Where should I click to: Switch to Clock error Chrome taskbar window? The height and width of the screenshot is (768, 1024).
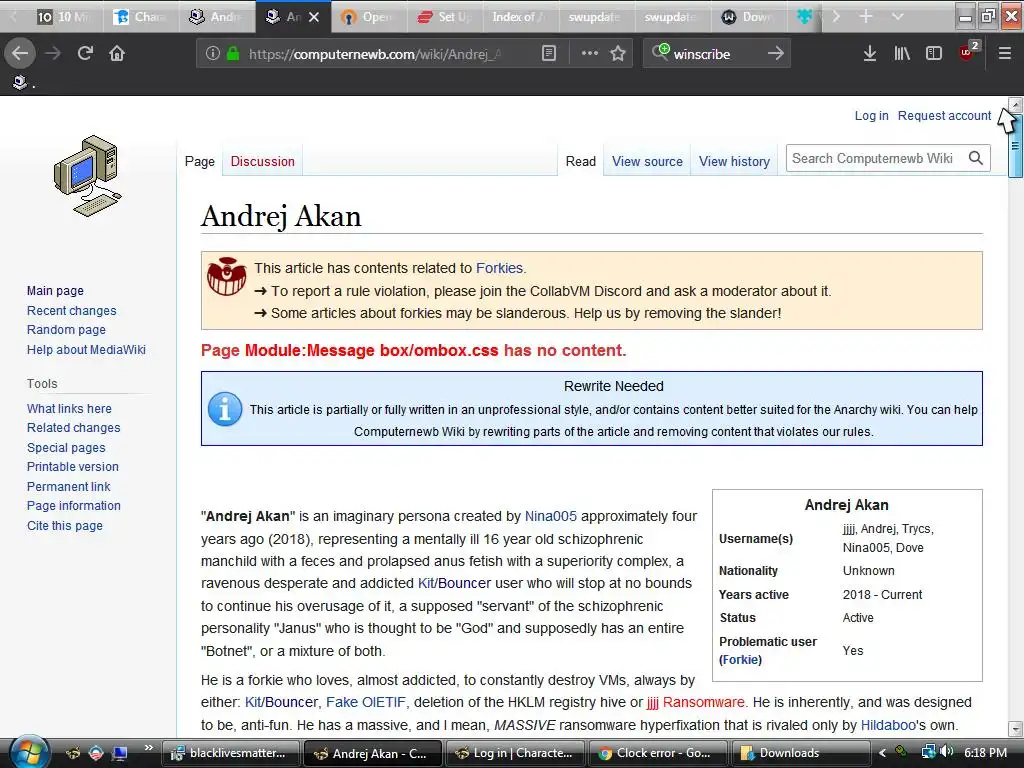coord(658,753)
